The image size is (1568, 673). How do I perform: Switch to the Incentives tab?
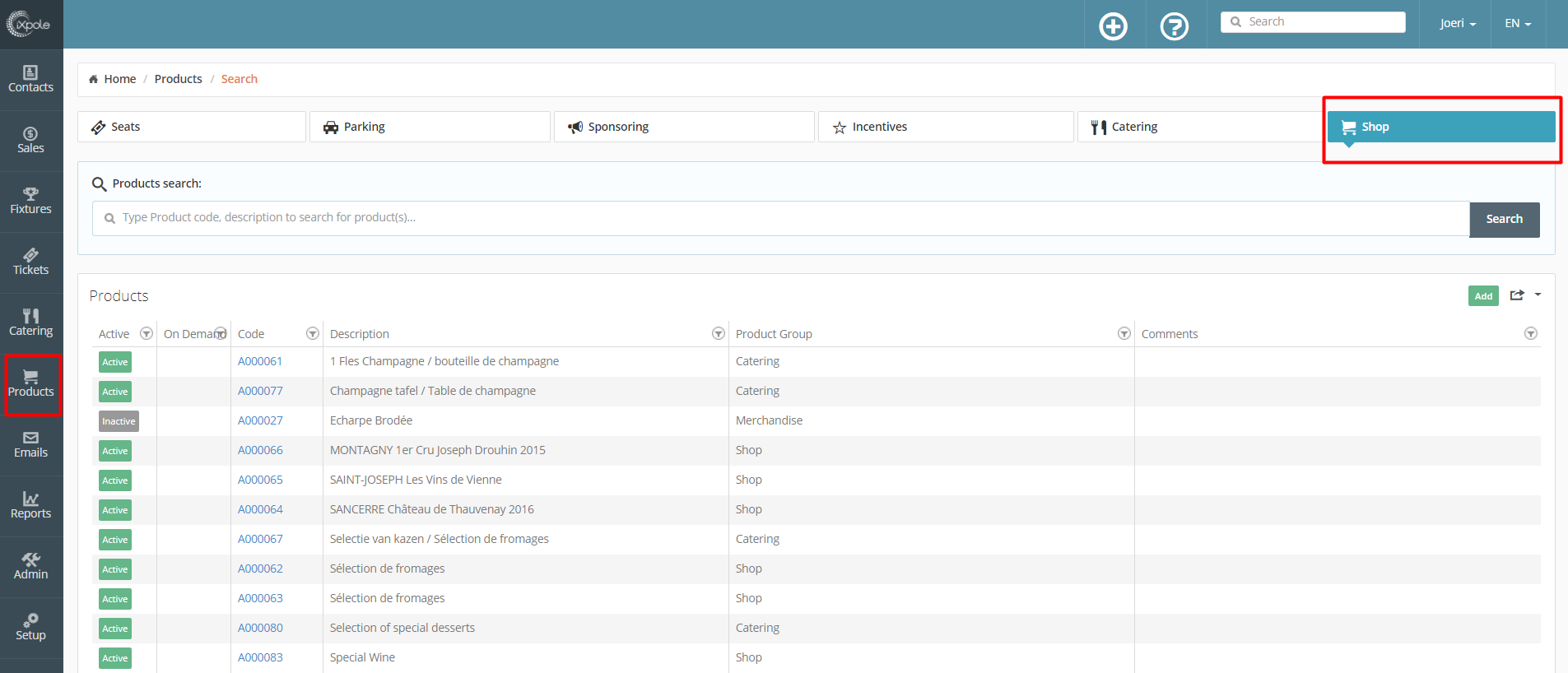946,127
